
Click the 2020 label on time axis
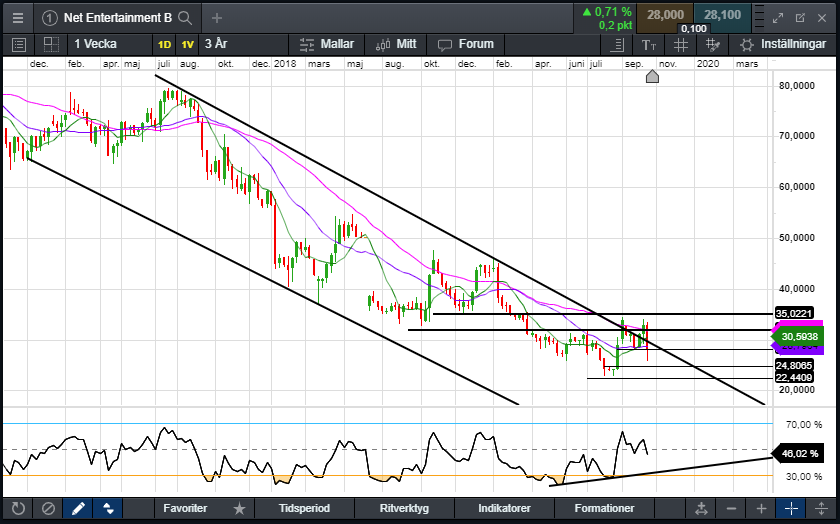pyautogui.click(x=708, y=64)
